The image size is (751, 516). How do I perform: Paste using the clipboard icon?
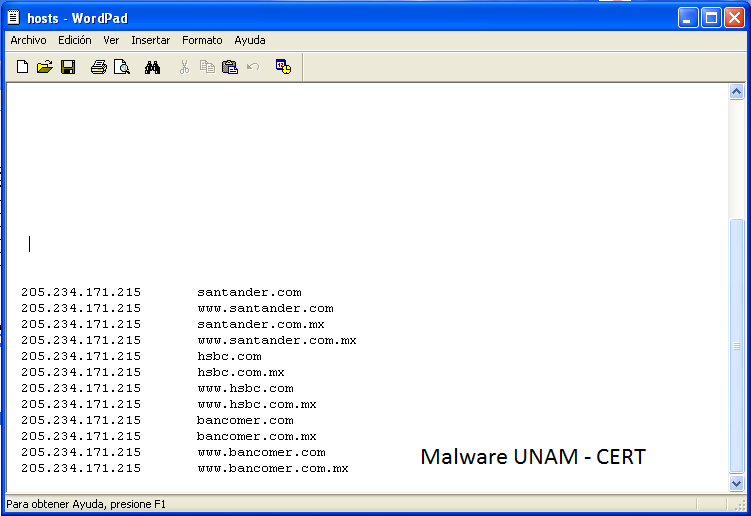(x=230, y=67)
